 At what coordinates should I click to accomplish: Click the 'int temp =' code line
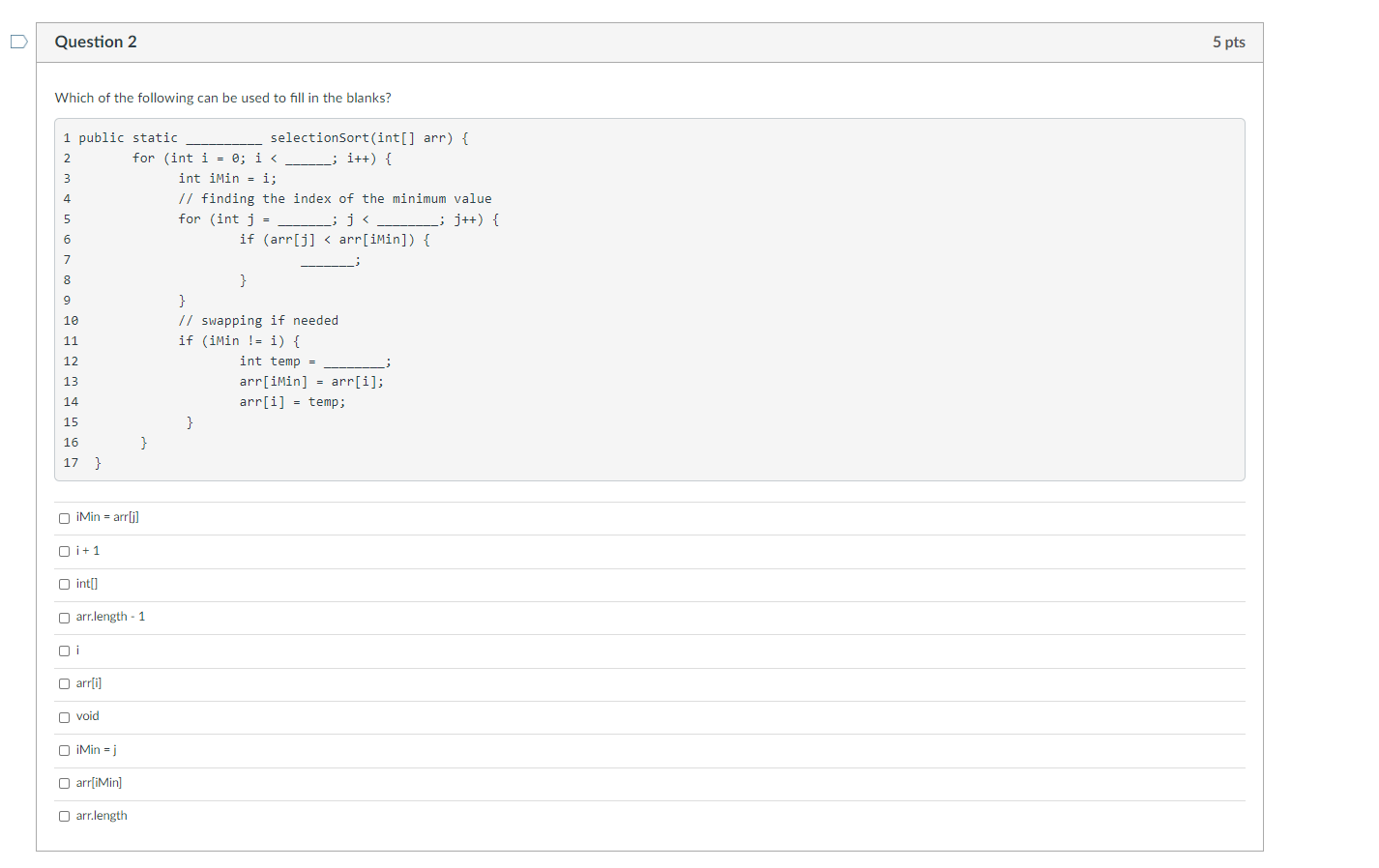coord(315,362)
